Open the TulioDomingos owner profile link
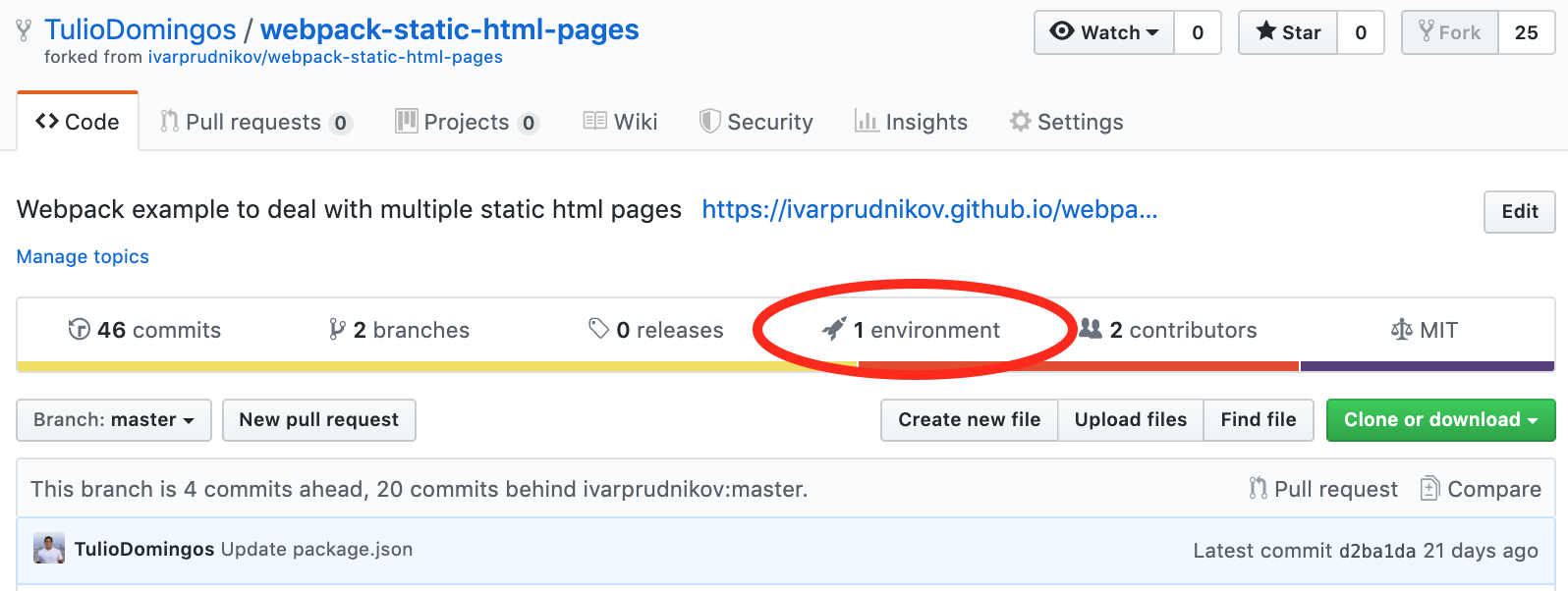Viewport: 1568px width, 591px height. pos(140,30)
